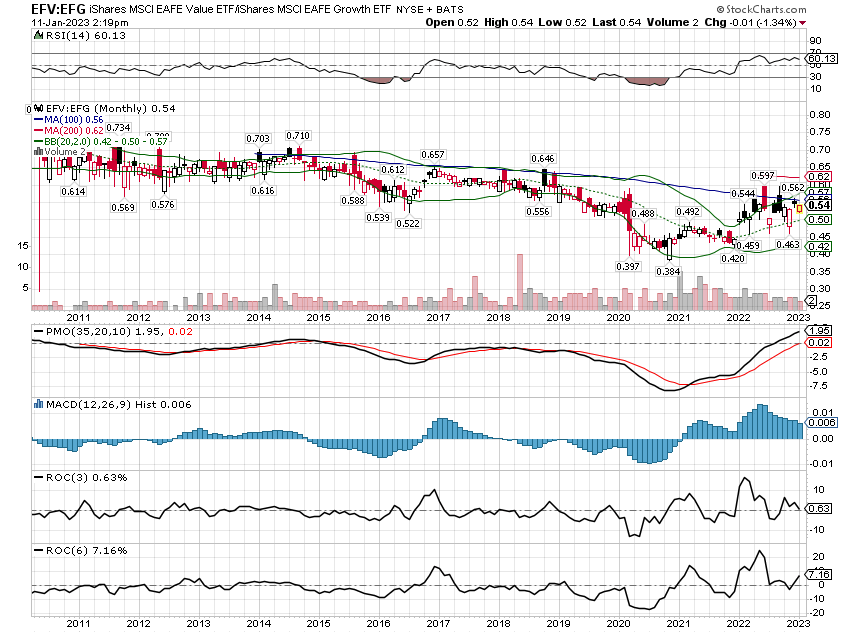This screenshot has width=850, height=633.
Task: Click the MA(200) 0.62 legend label
Action: point(73,131)
